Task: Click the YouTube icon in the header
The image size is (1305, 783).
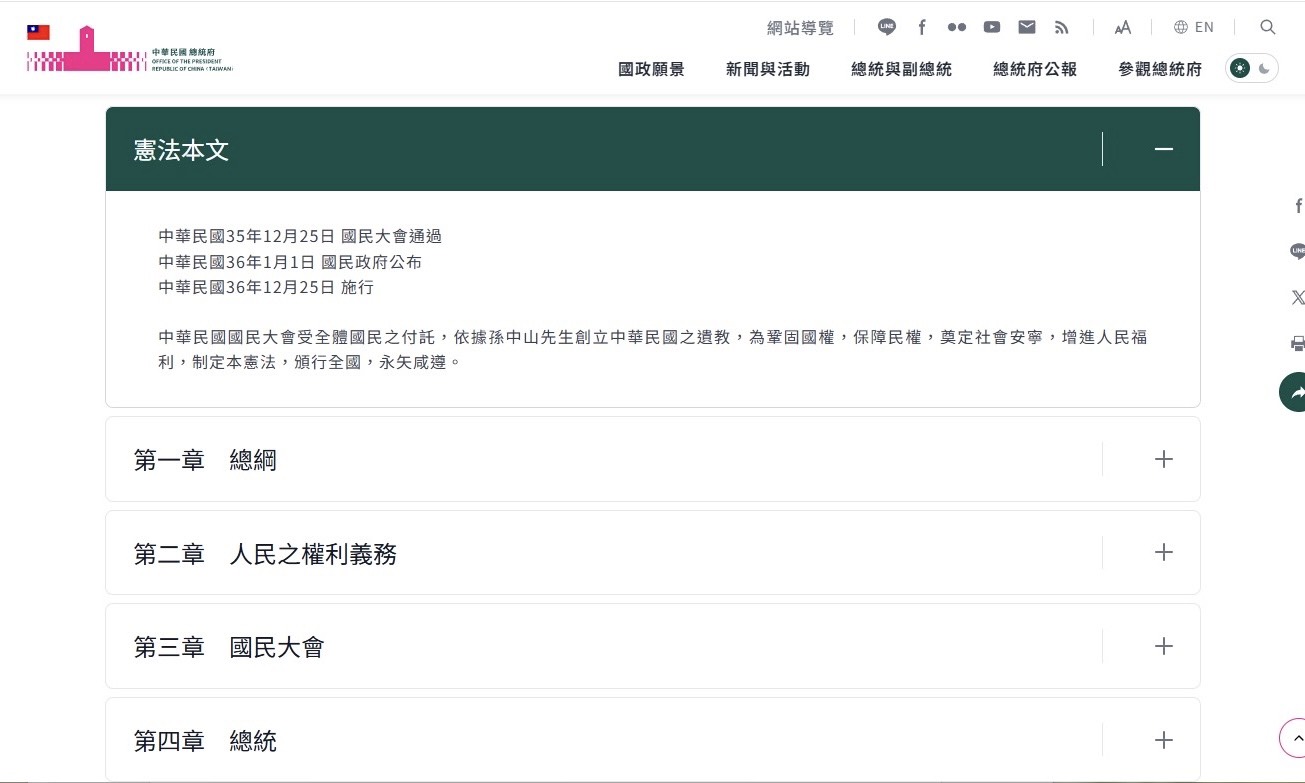Action: pos(991,27)
